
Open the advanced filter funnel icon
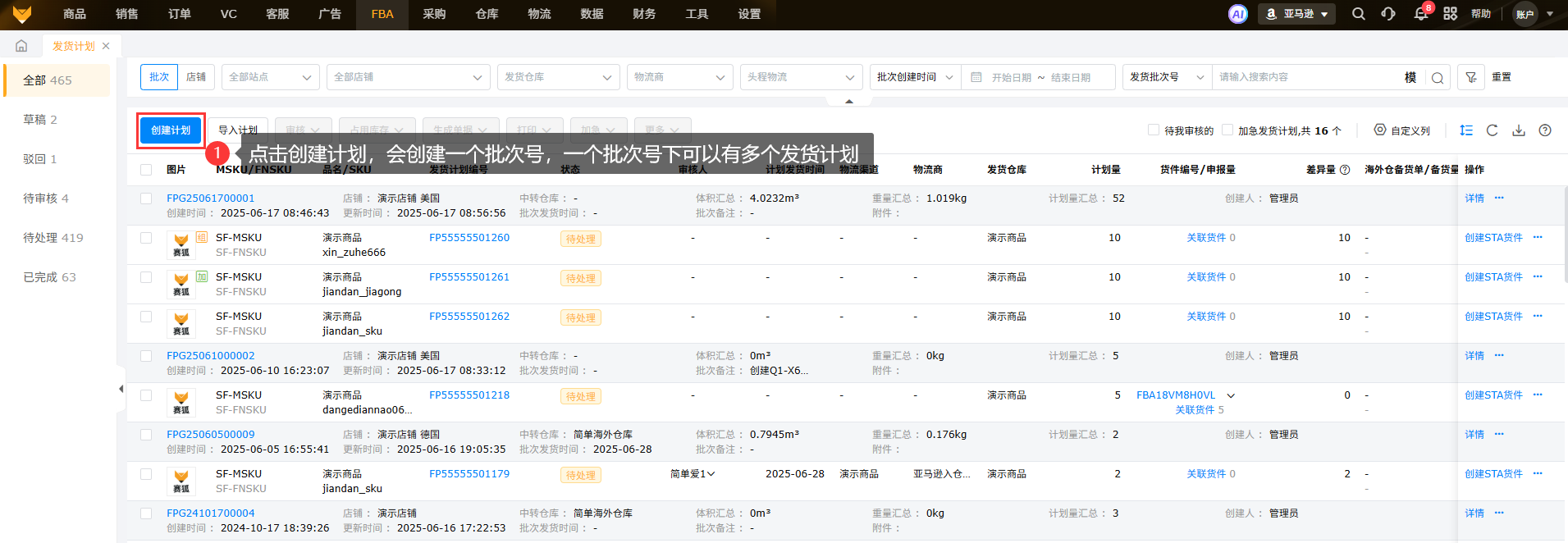point(1471,77)
